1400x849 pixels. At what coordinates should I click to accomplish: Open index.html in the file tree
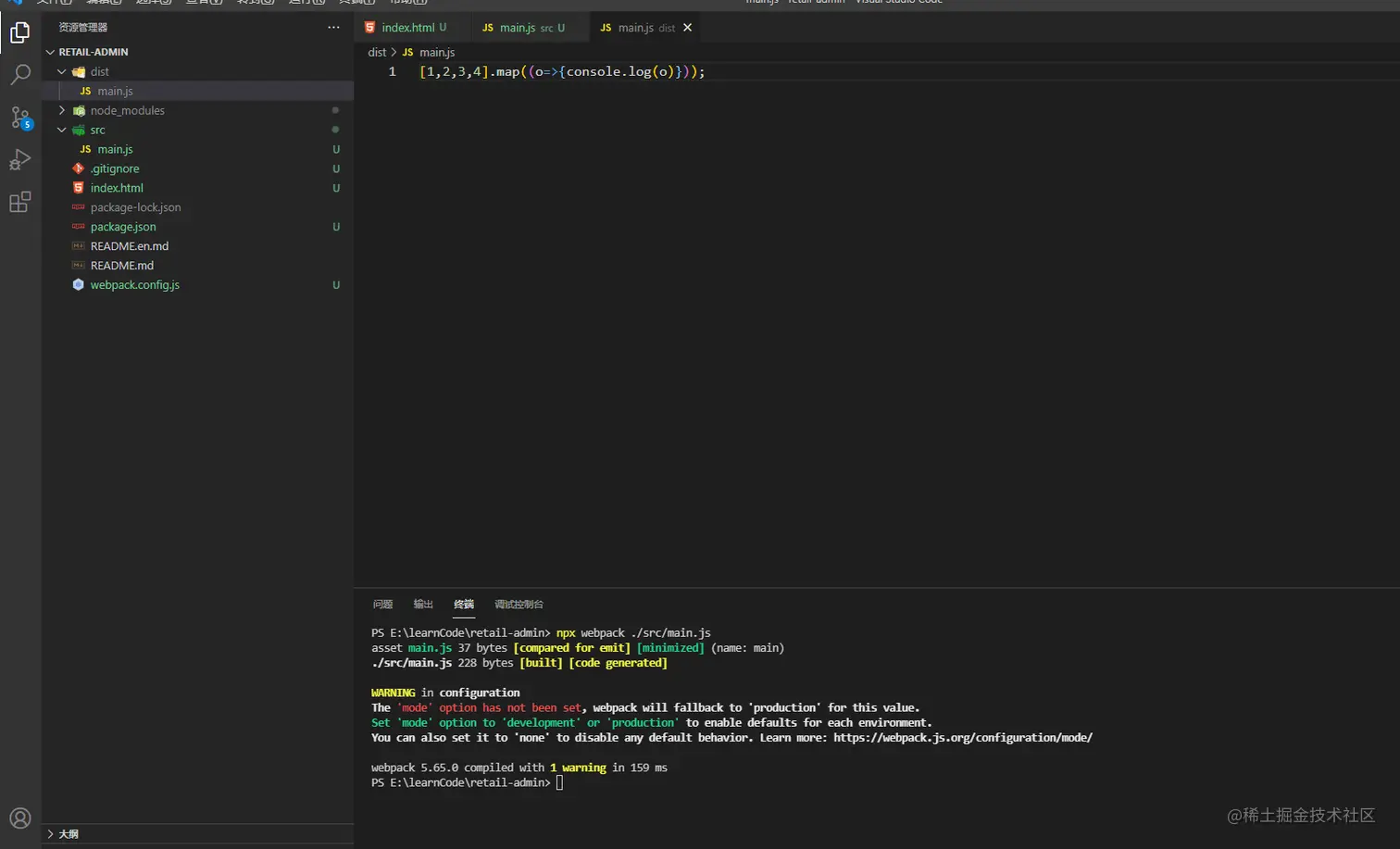pyautogui.click(x=197, y=188)
